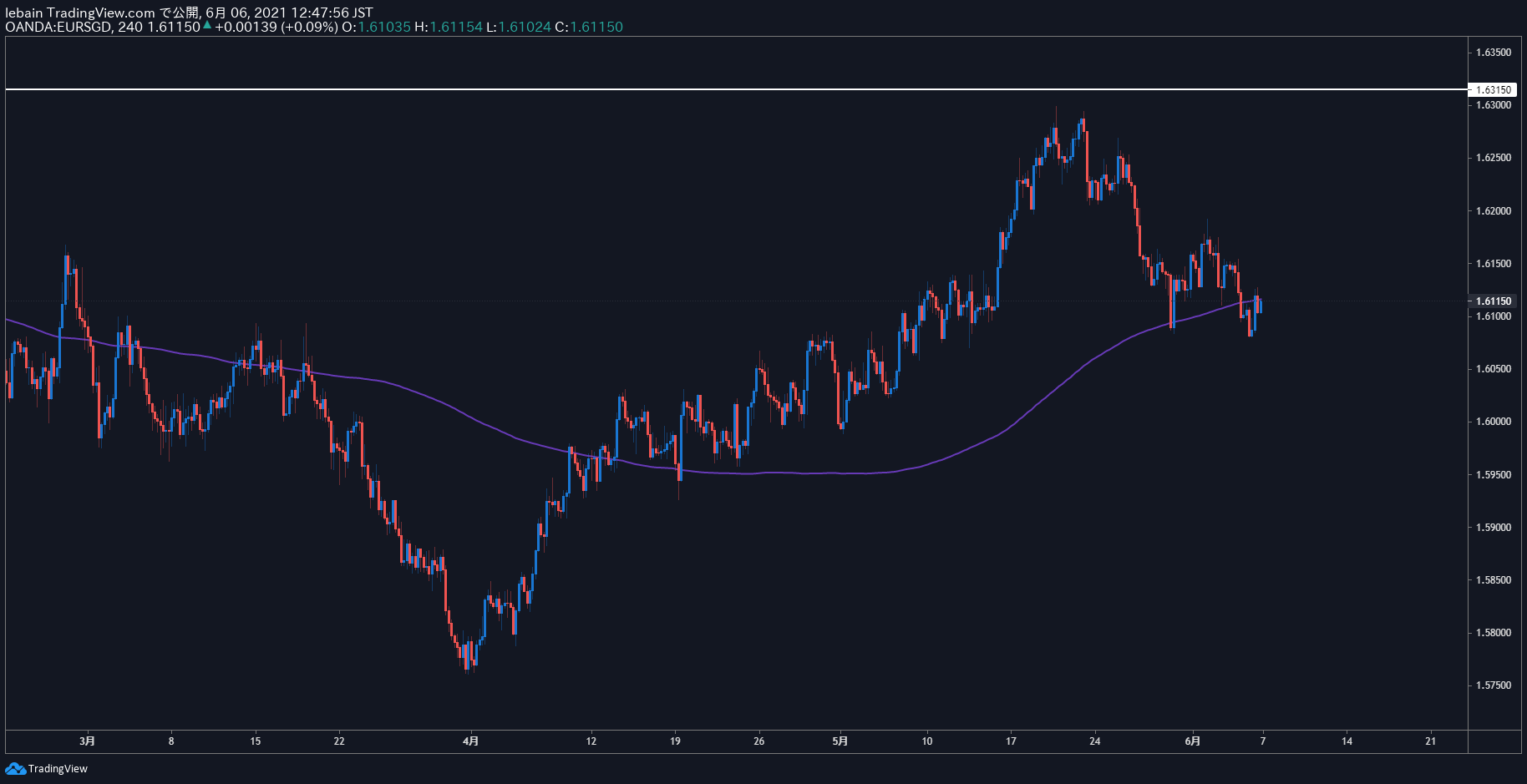Click the 1.63500 price axis label

[x=1493, y=53]
